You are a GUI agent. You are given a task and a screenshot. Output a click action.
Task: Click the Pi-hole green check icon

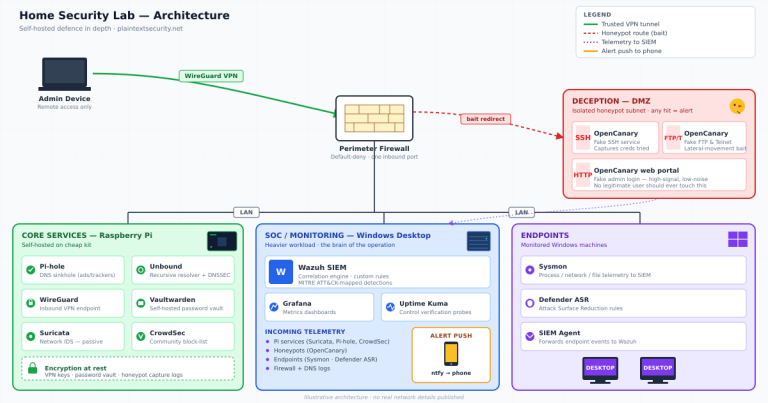(x=30, y=270)
